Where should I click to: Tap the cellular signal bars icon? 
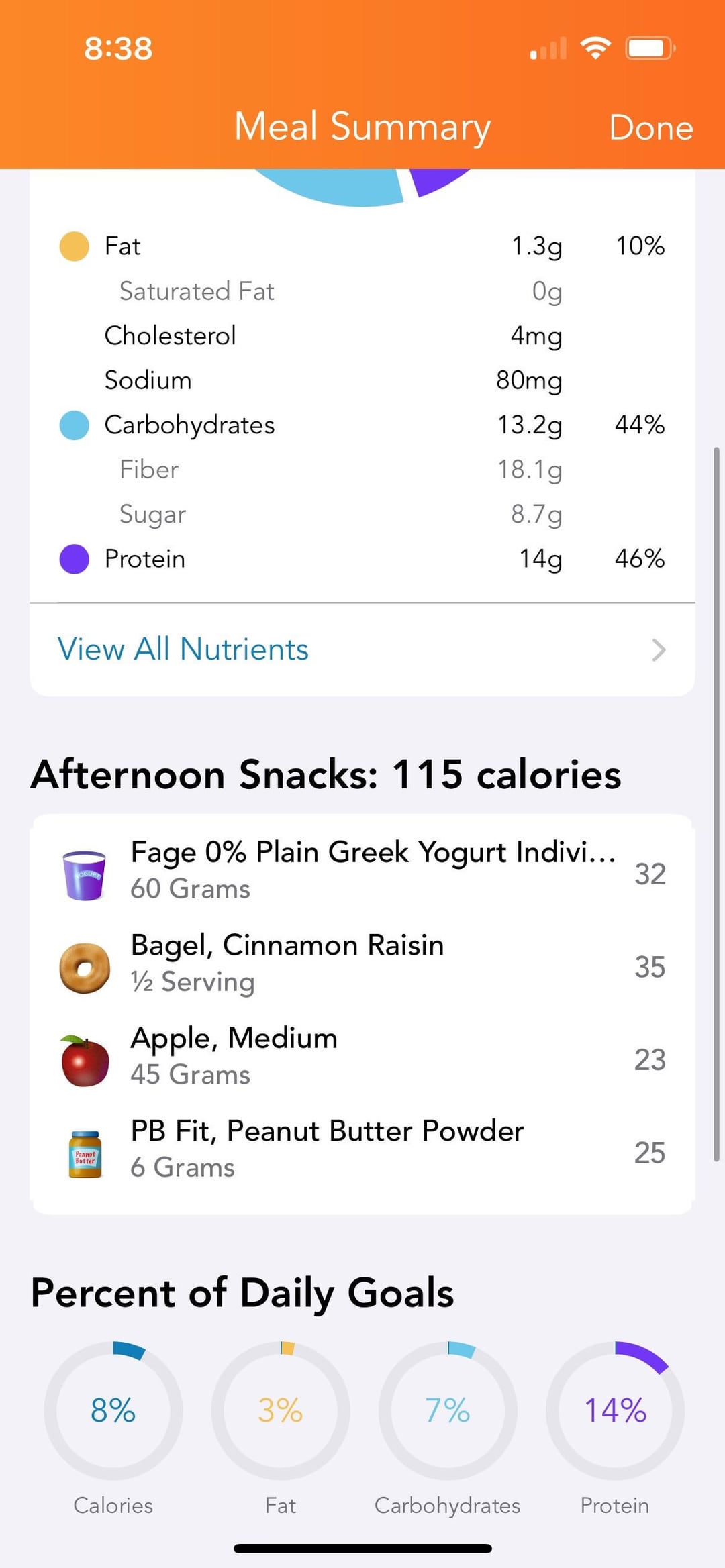coord(548,49)
